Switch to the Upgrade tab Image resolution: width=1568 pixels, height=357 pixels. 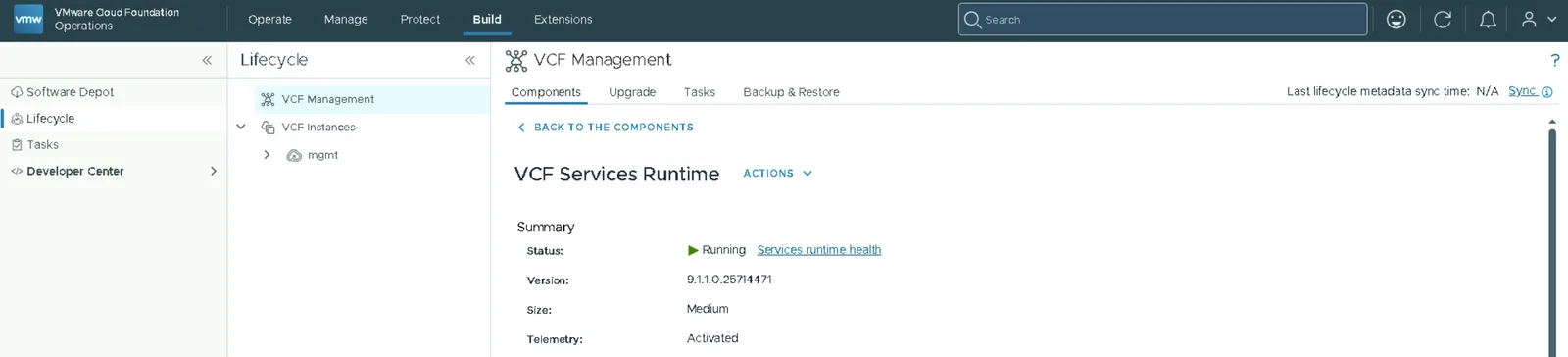(x=632, y=92)
